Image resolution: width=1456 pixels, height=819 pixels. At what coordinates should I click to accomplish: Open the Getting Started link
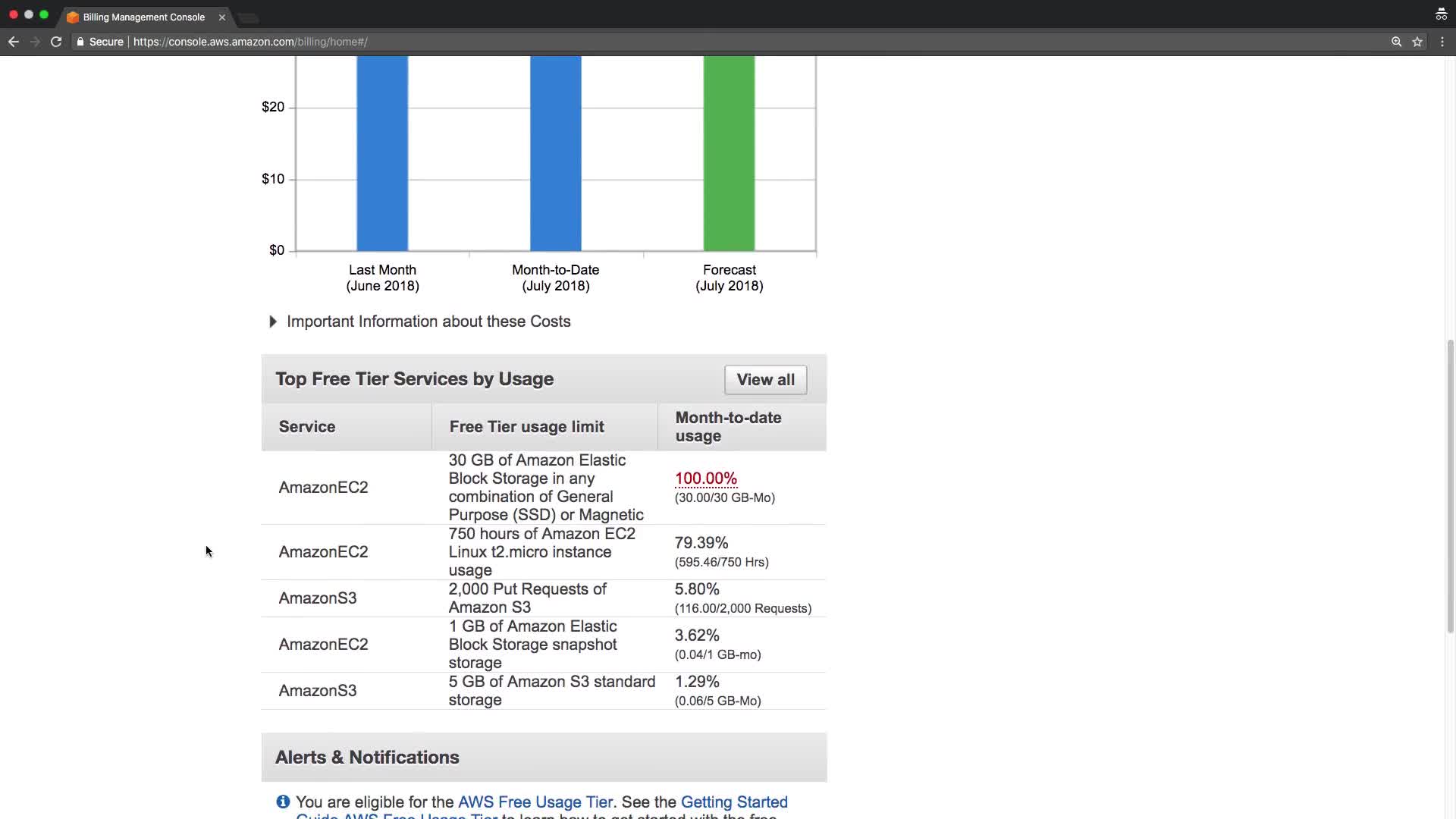tap(733, 802)
